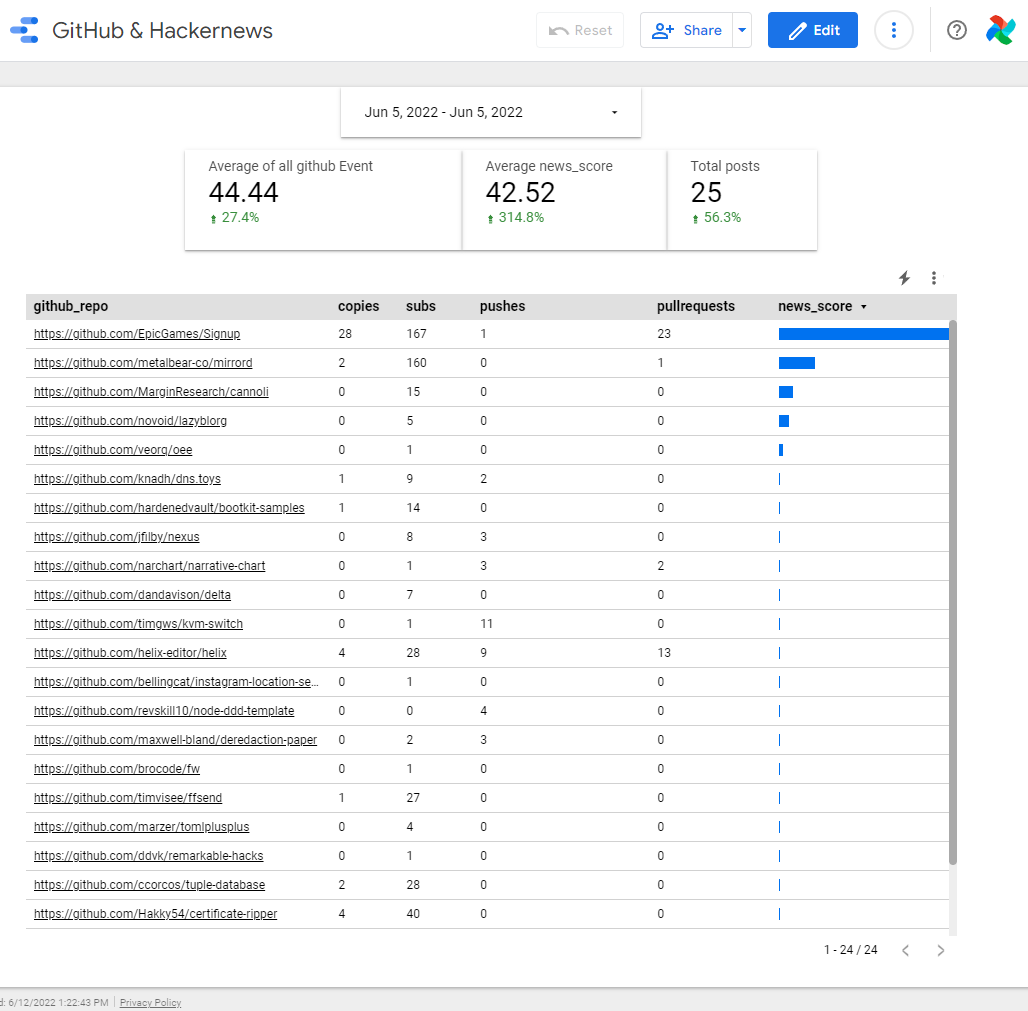Screen dimensions: 1028x1011
Task: Open the Hakky54/certificate-ripper link
Action: 155,913
